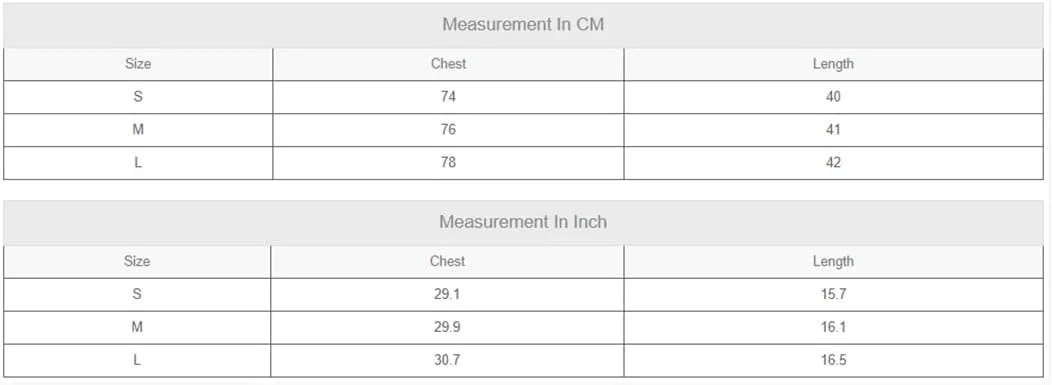Select the Length column header in CM table
Viewport: 1052px width, 385px height.
(x=833, y=64)
